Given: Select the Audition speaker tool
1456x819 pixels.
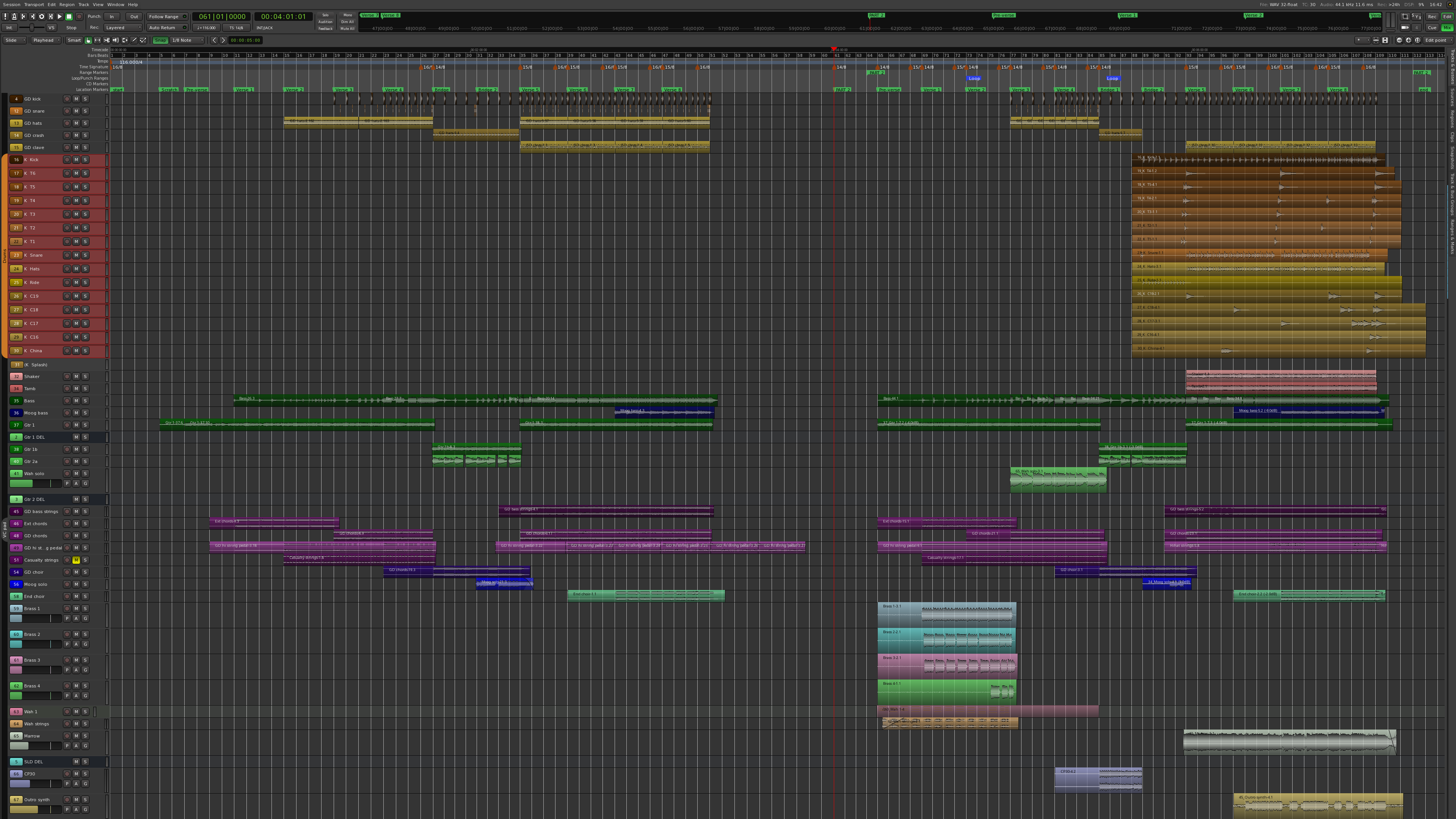Looking at the screenshot, I should pos(115,40).
